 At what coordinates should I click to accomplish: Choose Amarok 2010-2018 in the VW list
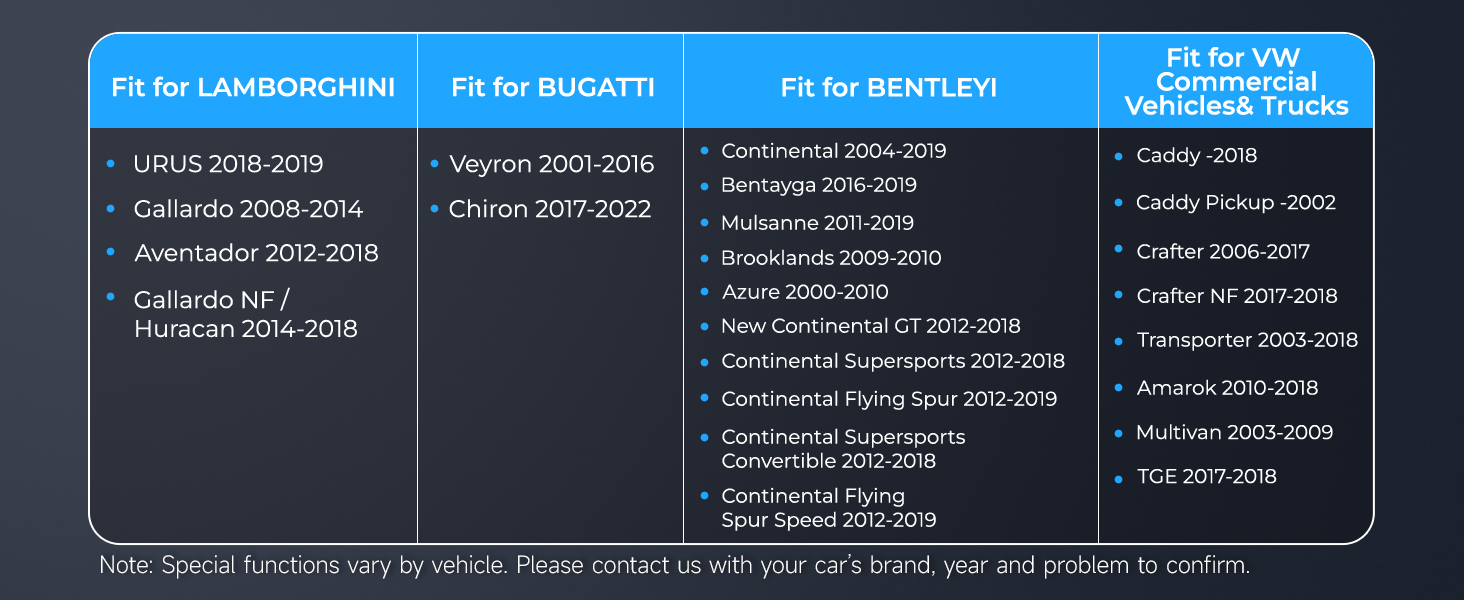click(1227, 388)
